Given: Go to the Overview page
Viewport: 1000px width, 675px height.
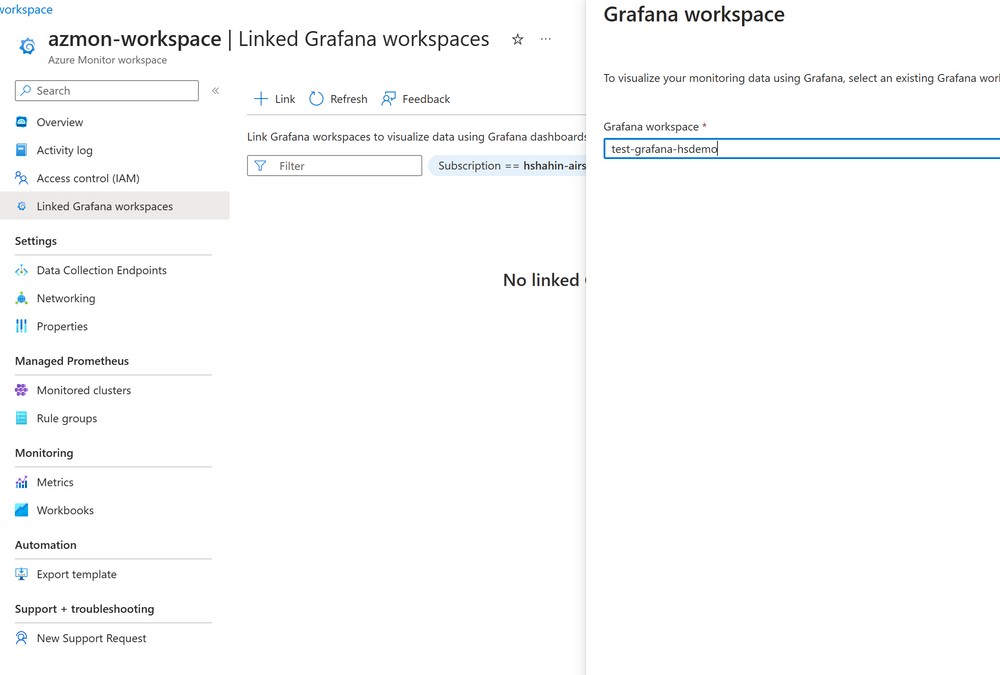Looking at the screenshot, I should 58,121.
